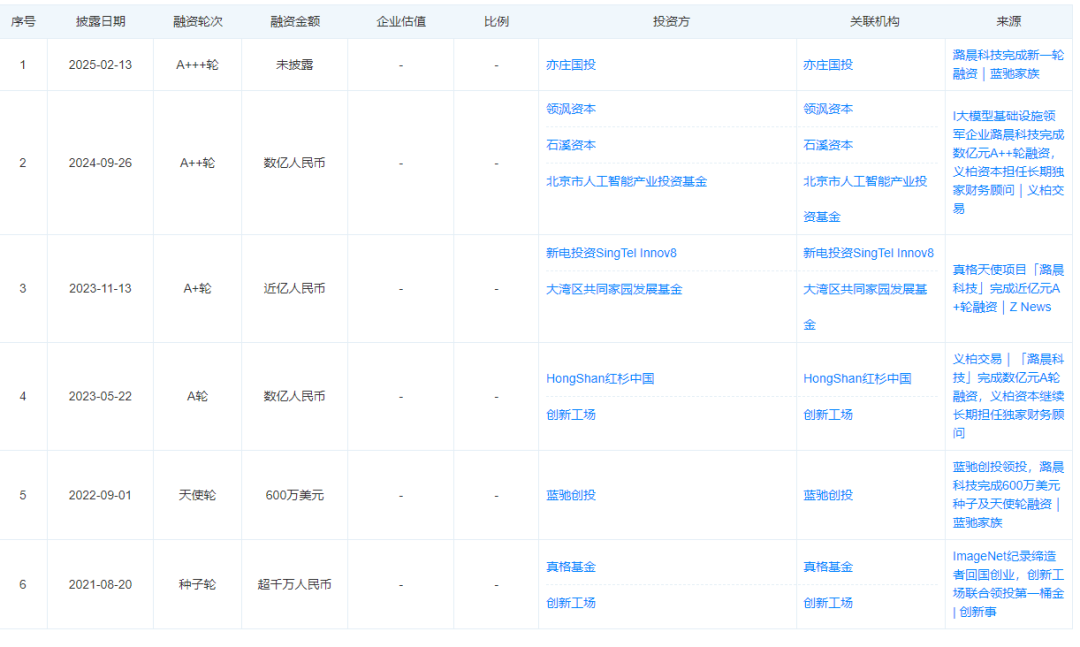
Task: Select the 融资金额 column header
Action: pos(289,20)
